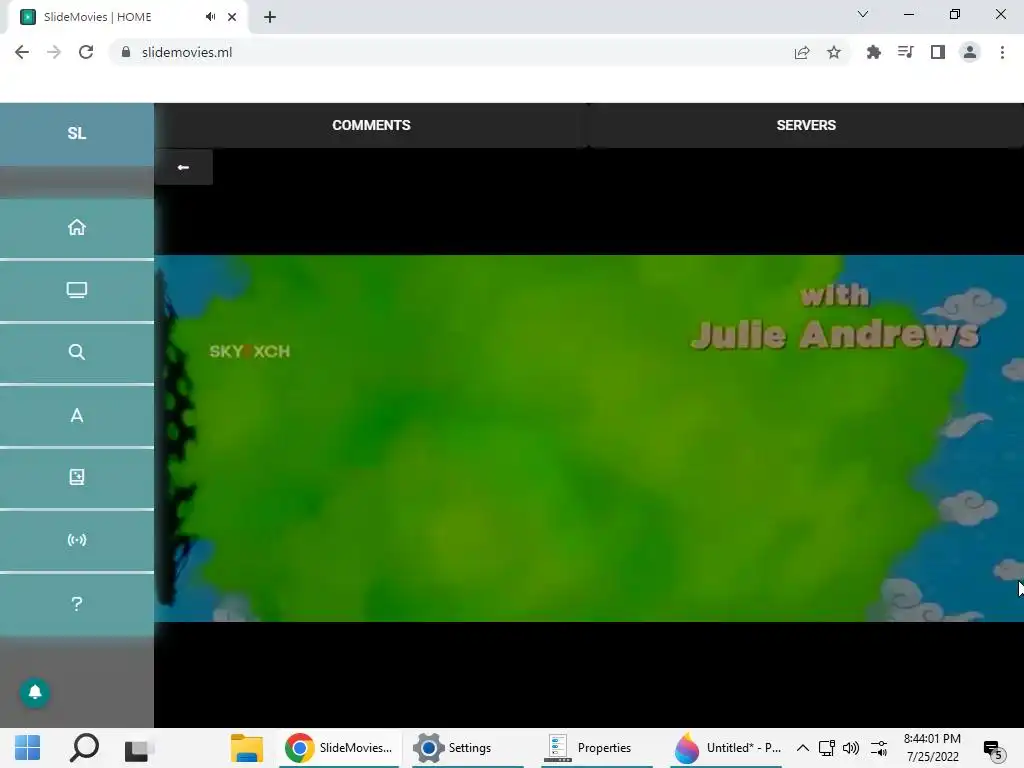
Task: Open the TV shows monitor icon
Action: [76, 290]
